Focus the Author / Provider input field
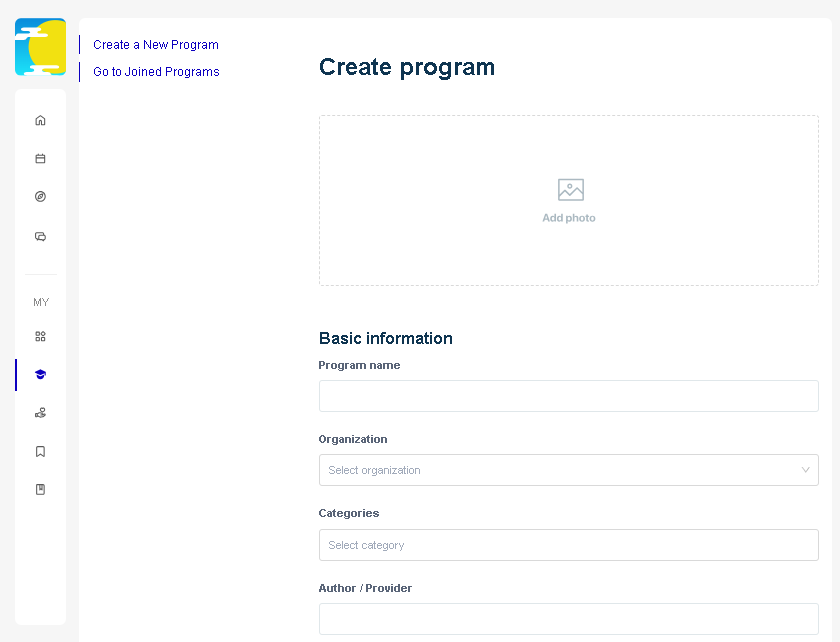This screenshot has width=840, height=642. tap(568, 619)
